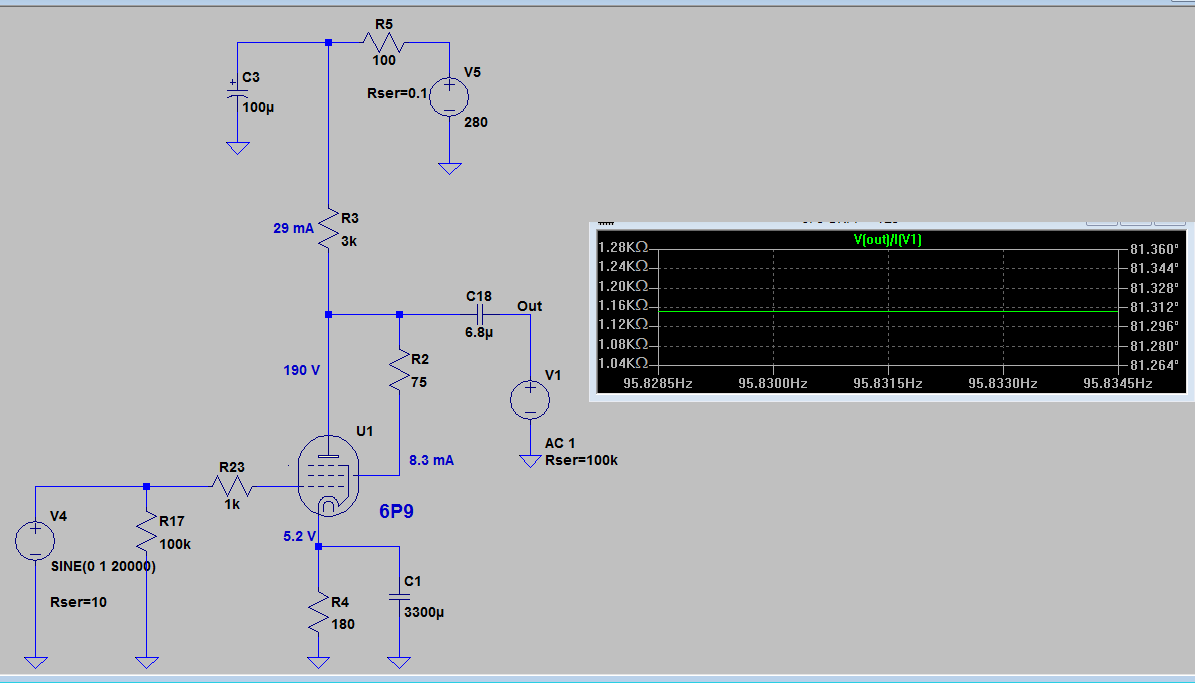Click the AC 1 text of V1
The width and height of the screenshot is (1195, 683).
[x=560, y=443]
